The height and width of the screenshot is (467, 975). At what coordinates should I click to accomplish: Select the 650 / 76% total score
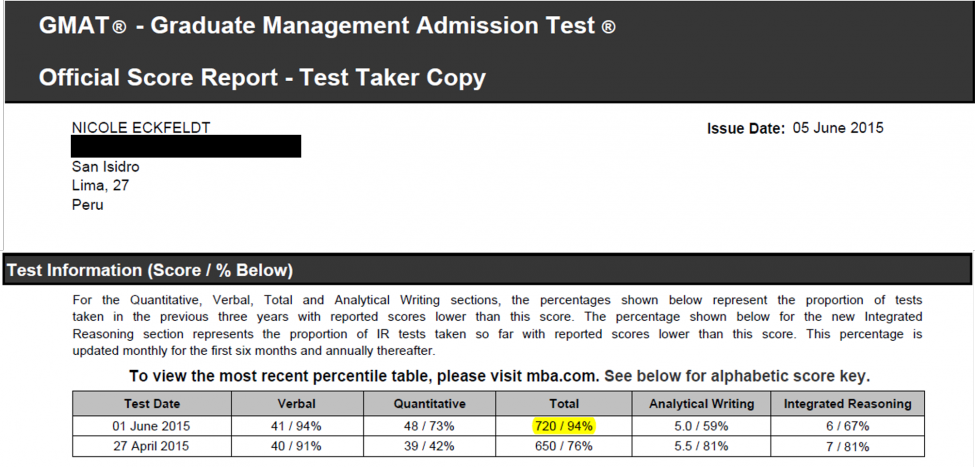coord(564,446)
